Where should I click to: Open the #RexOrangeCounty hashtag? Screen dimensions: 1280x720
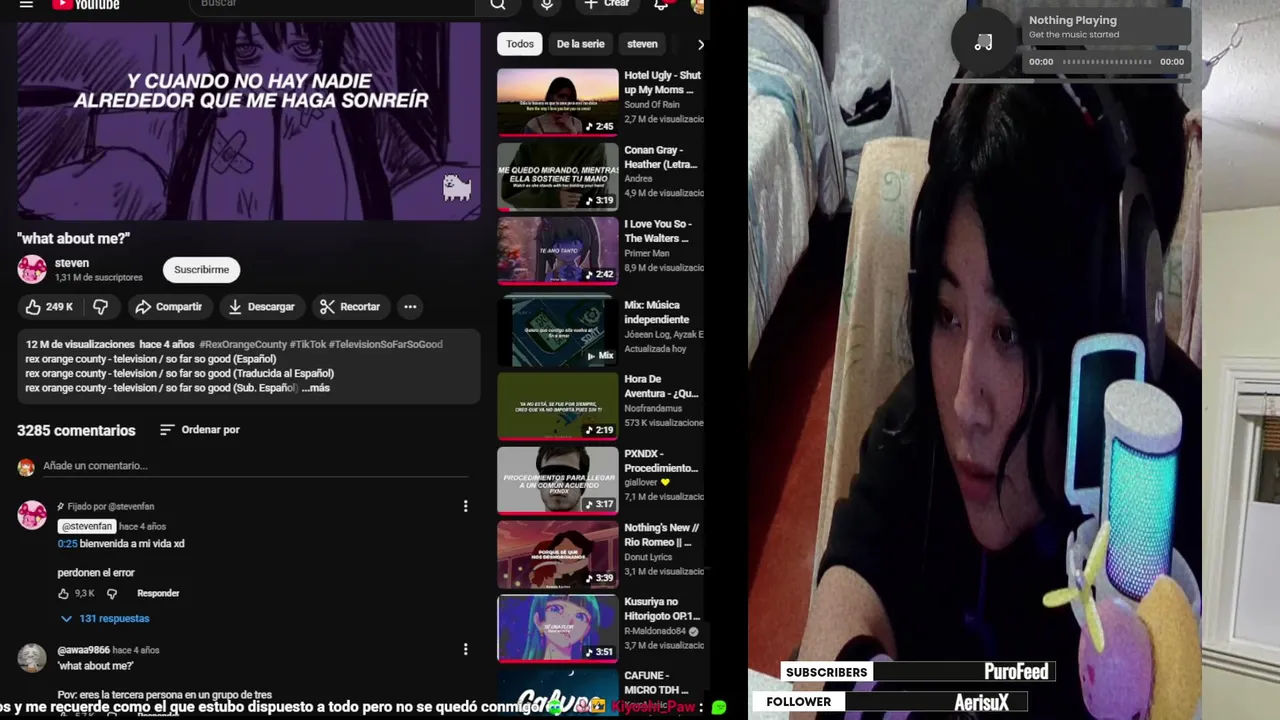tap(242, 344)
